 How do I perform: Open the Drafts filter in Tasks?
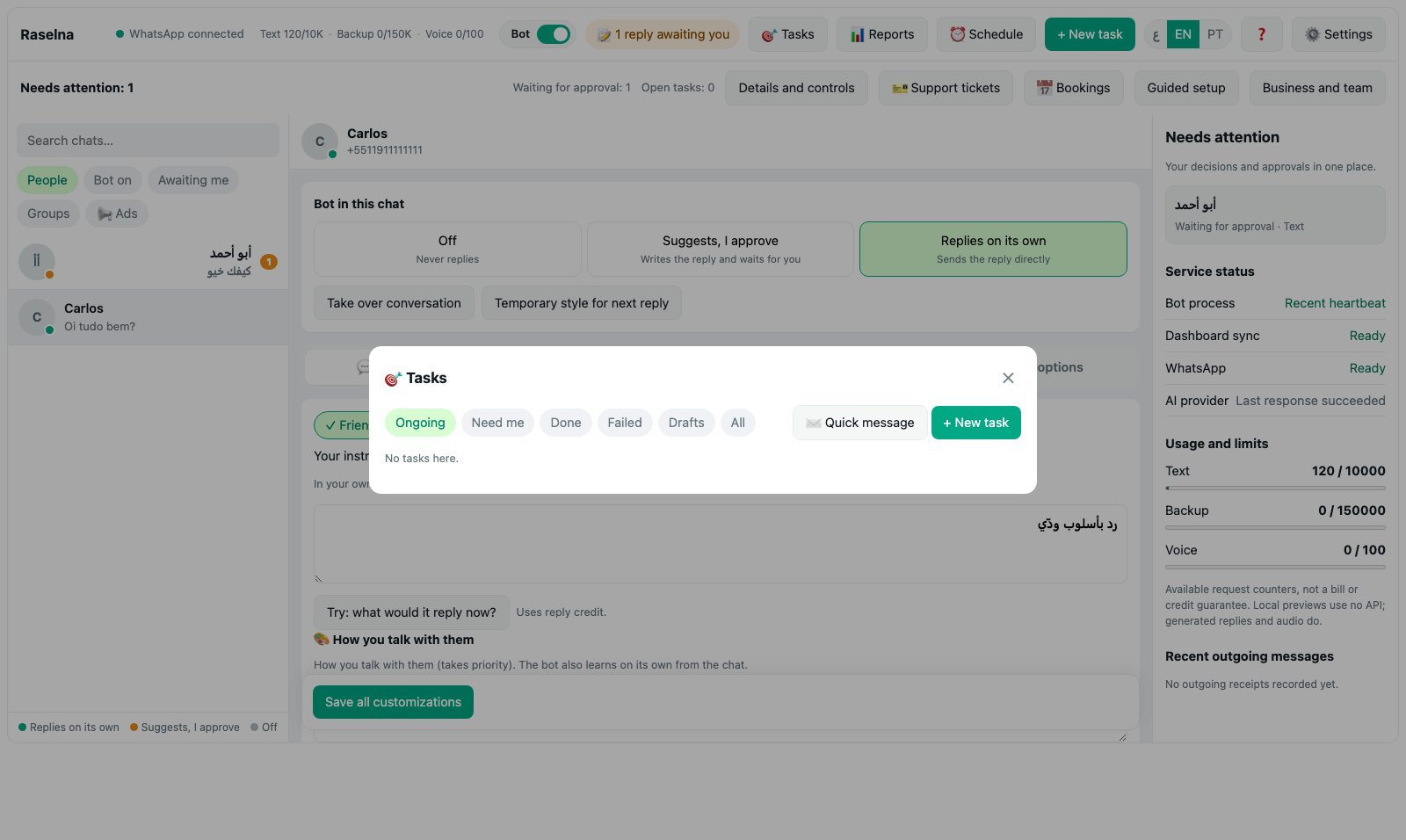686,423
